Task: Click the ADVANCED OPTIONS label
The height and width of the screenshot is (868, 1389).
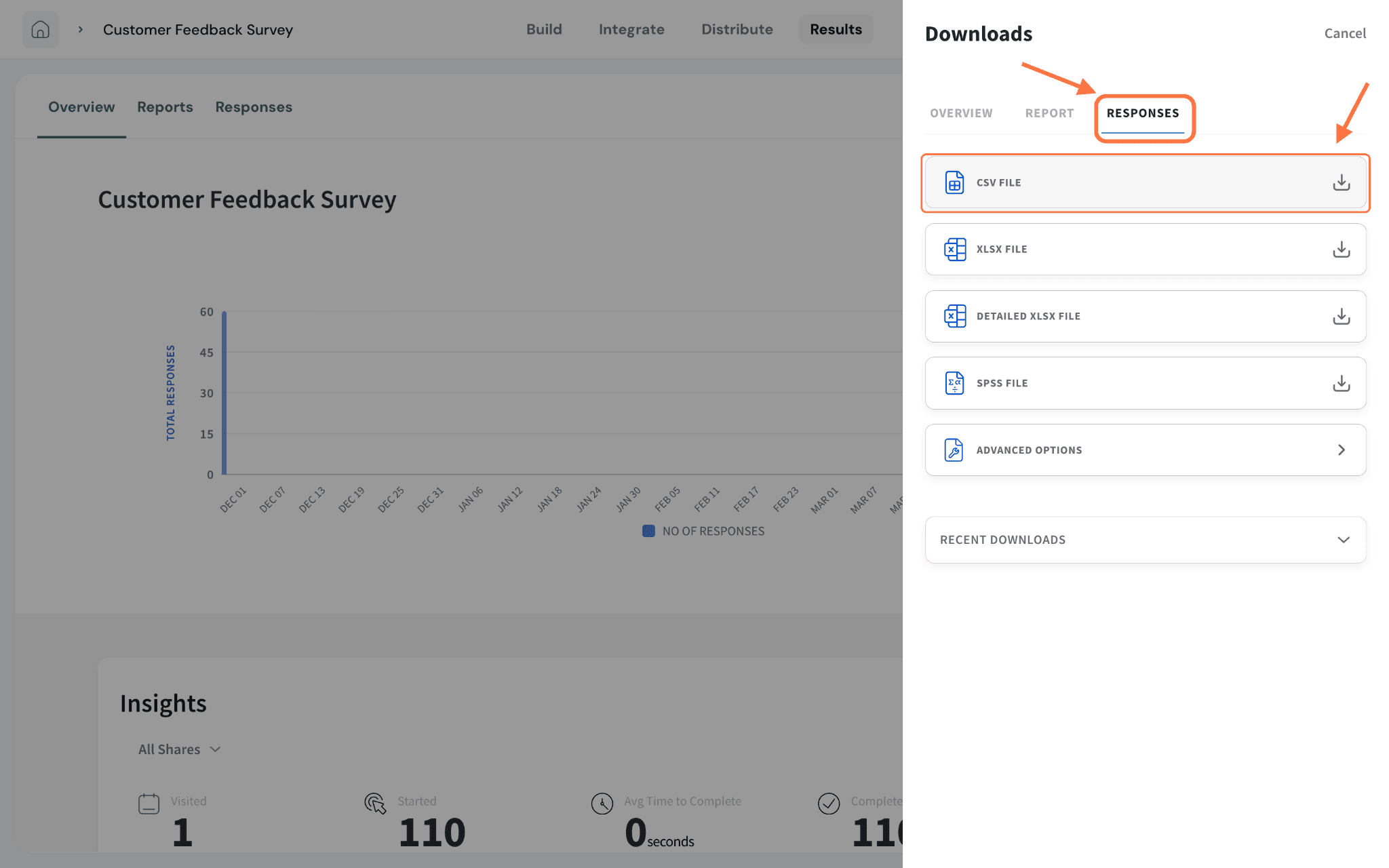Action: click(x=1029, y=450)
